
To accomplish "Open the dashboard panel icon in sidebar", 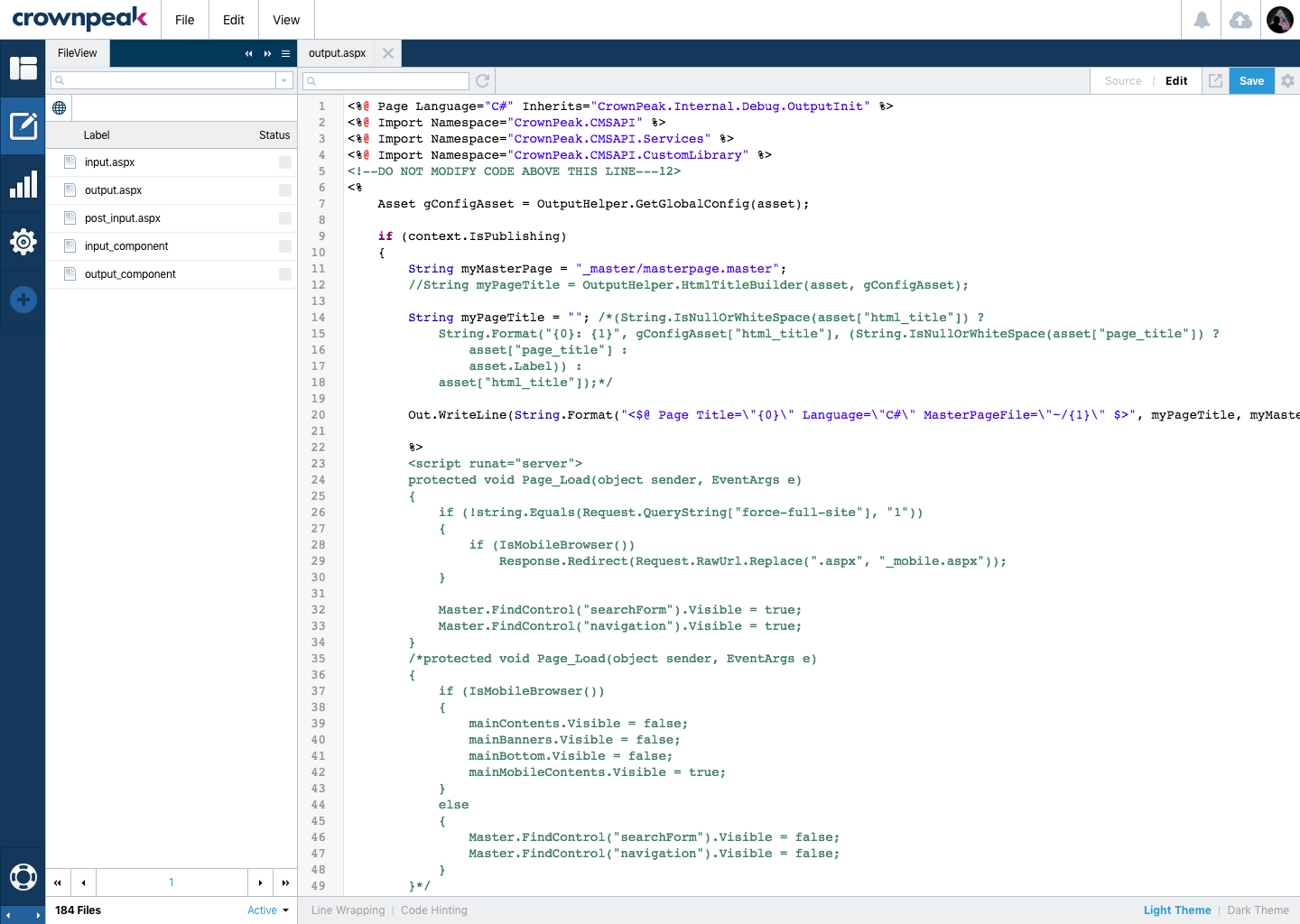I will 23,69.
